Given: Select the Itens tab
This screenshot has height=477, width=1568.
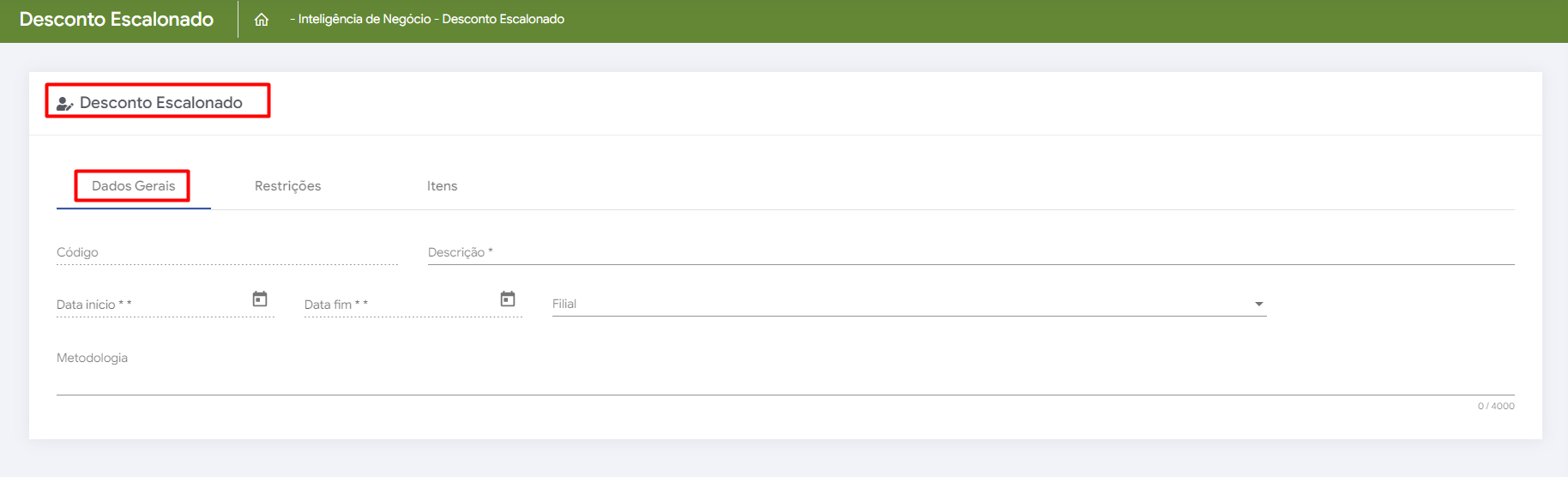Looking at the screenshot, I should (x=442, y=186).
